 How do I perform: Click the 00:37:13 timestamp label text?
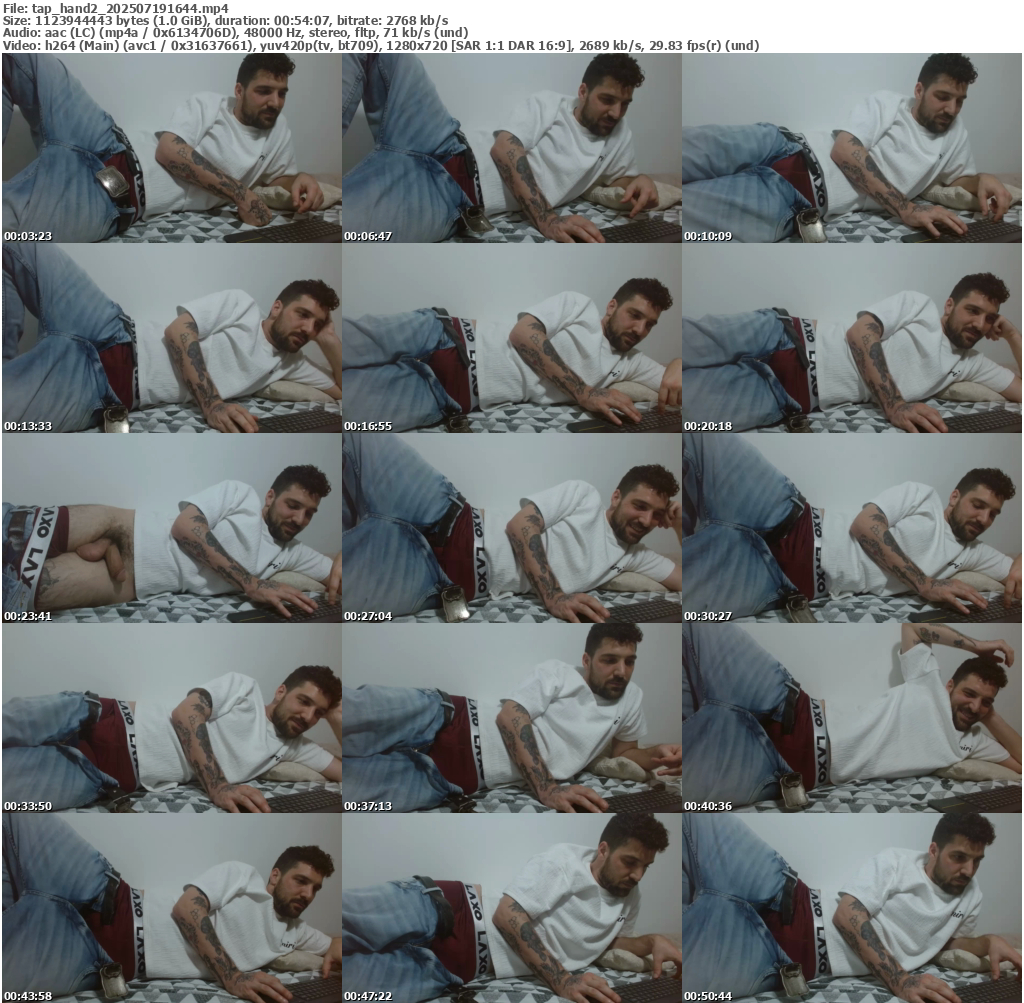pos(368,806)
